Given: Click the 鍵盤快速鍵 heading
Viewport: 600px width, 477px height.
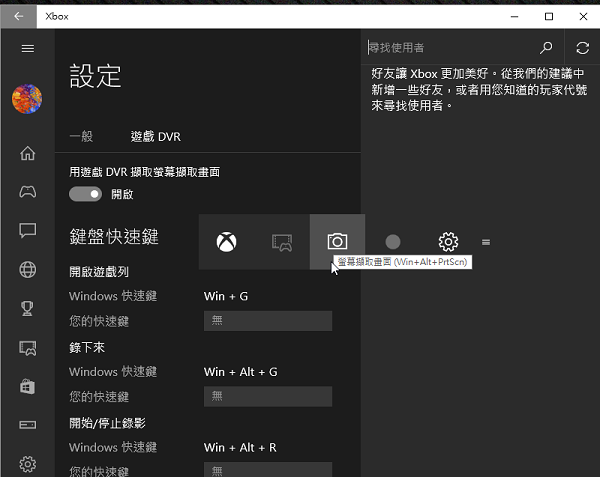Looking at the screenshot, I should coord(114,236).
